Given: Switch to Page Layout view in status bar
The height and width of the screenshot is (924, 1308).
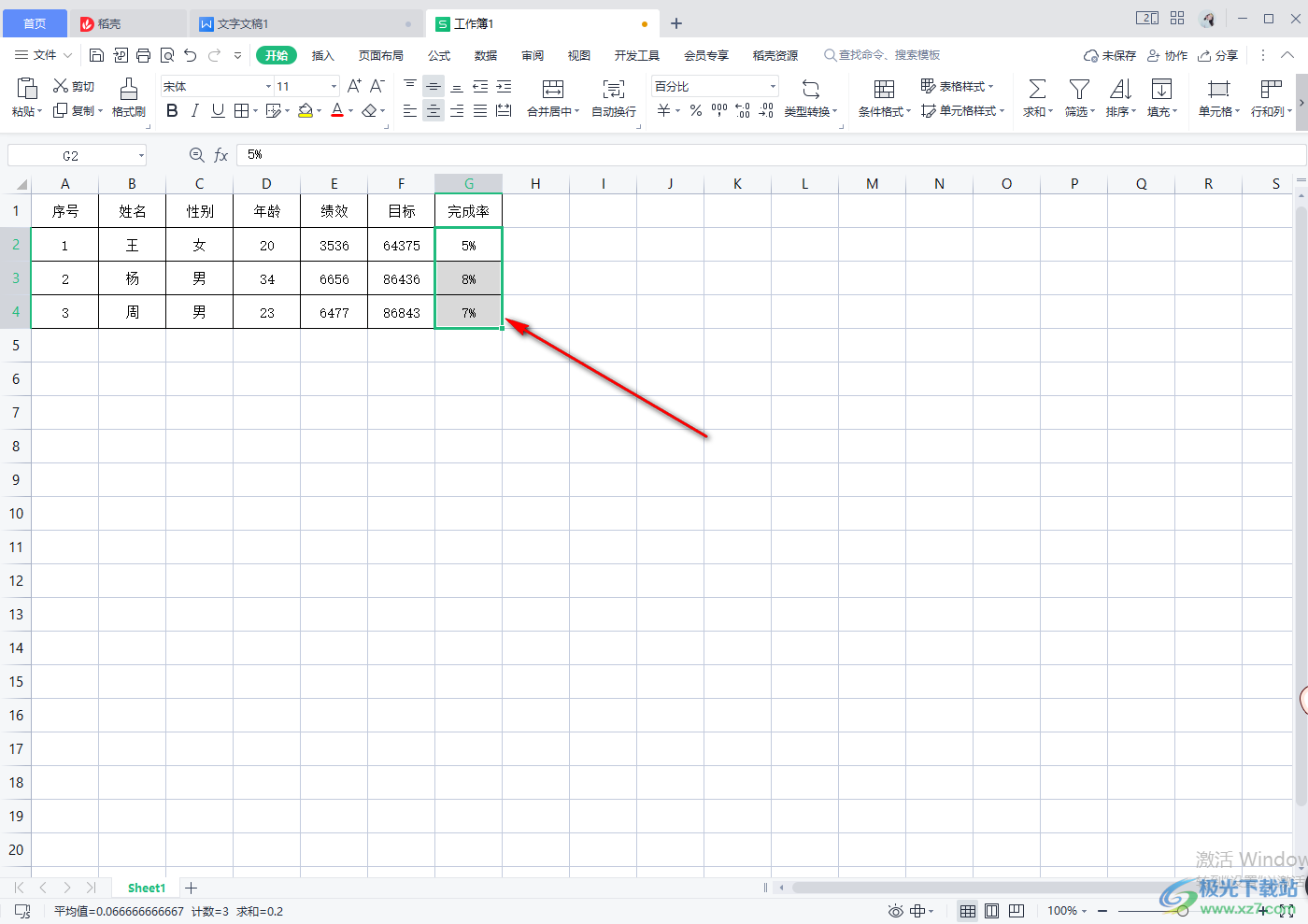Looking at the screenshot, I should pyautogui.click(x=992, y=911).
